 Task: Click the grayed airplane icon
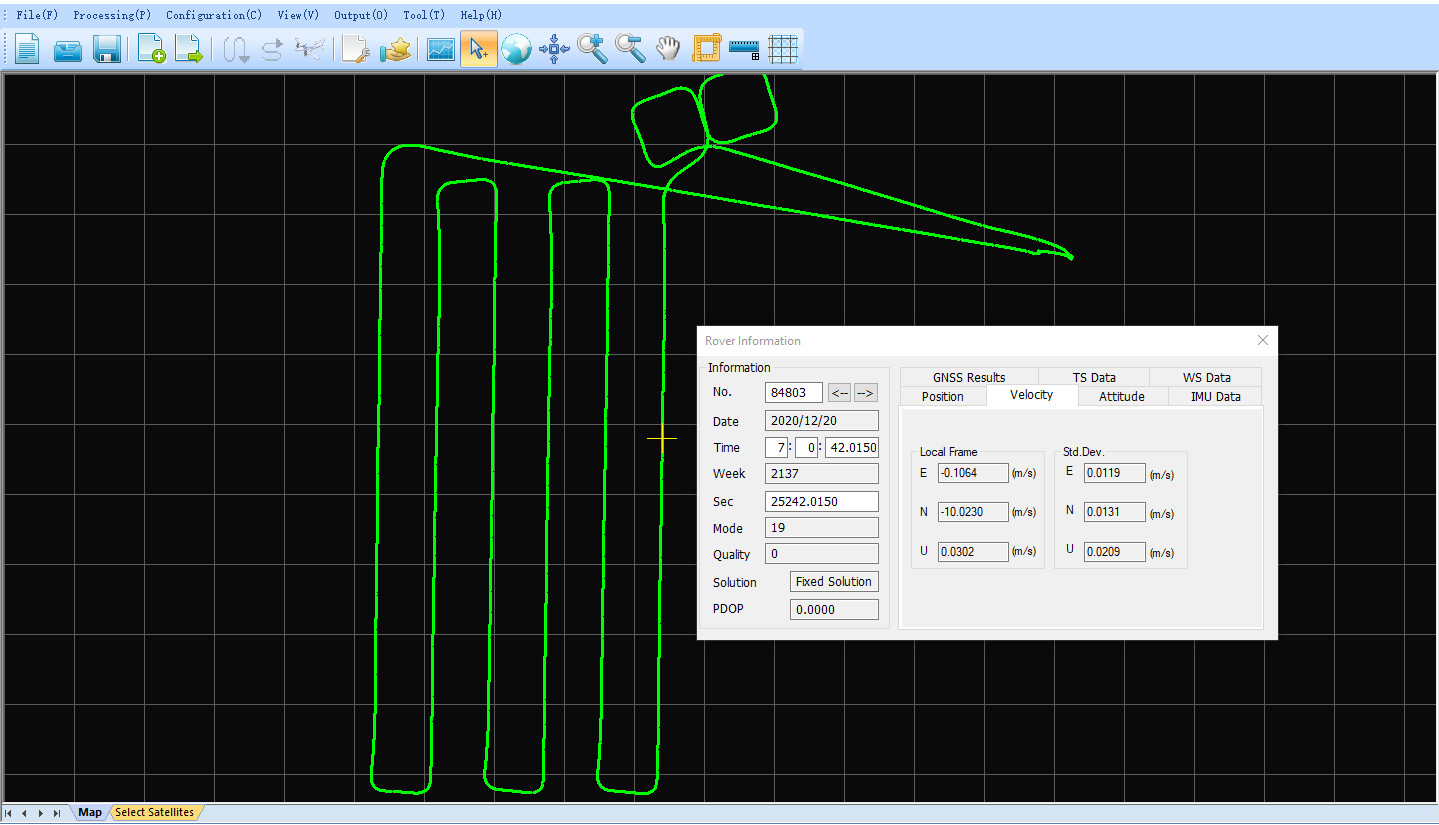[310, 49]
